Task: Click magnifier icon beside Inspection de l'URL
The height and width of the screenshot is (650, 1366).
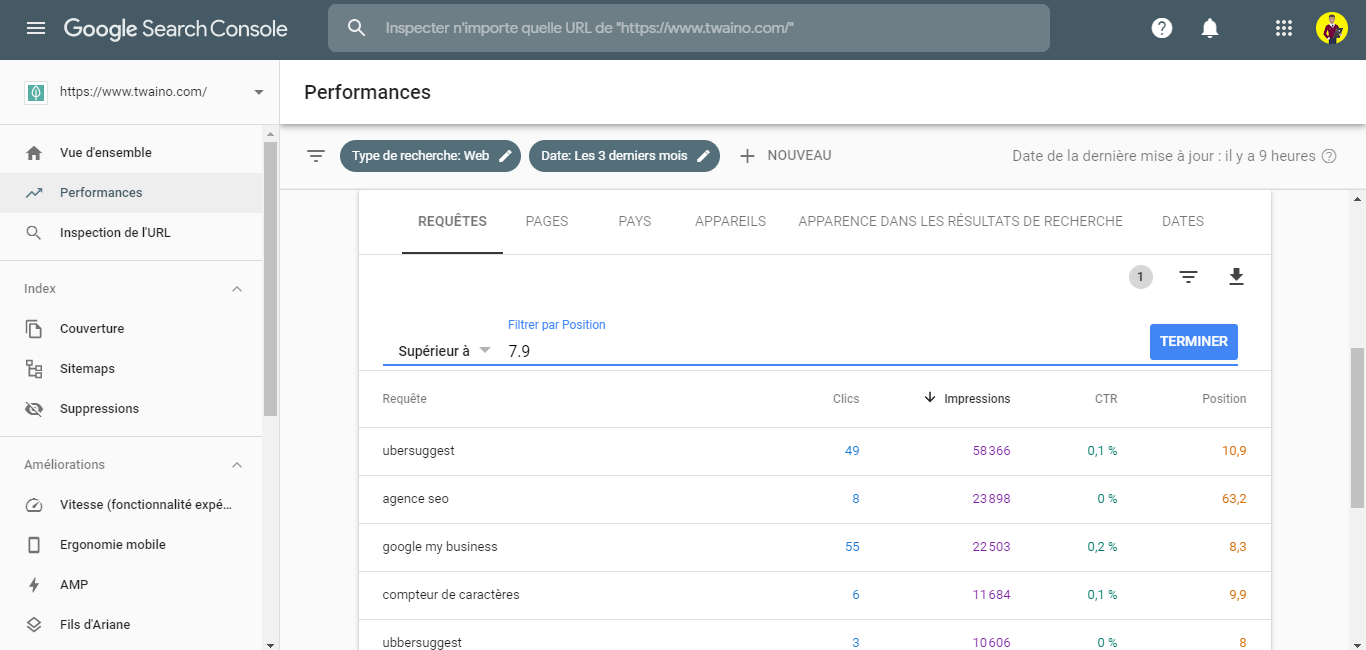Action: [x=34, y=233]
